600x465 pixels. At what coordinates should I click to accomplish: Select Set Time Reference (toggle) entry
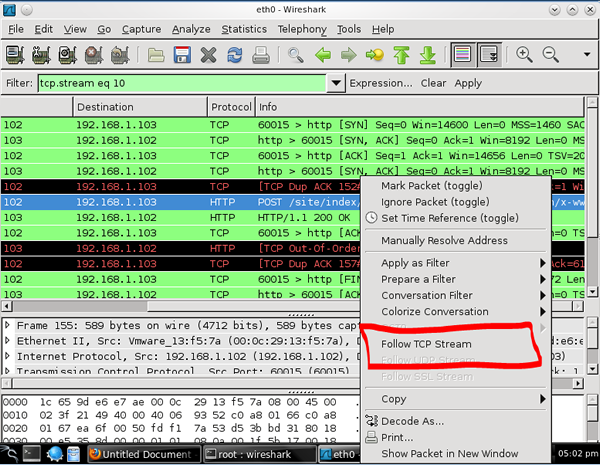coord(455,218)
